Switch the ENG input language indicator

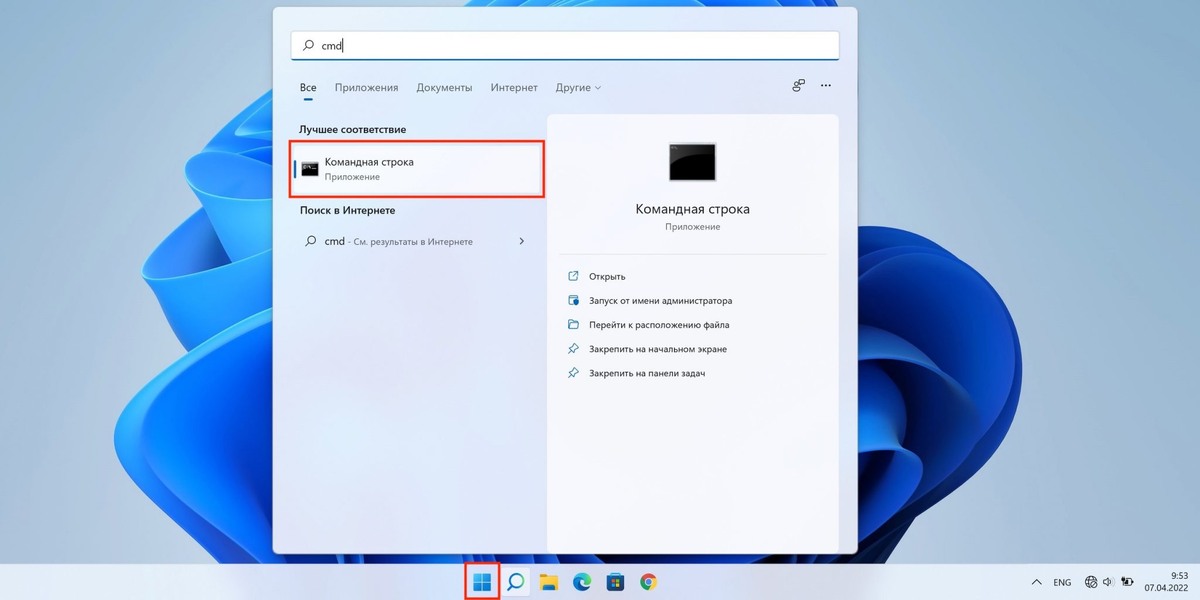(1062, 582)
